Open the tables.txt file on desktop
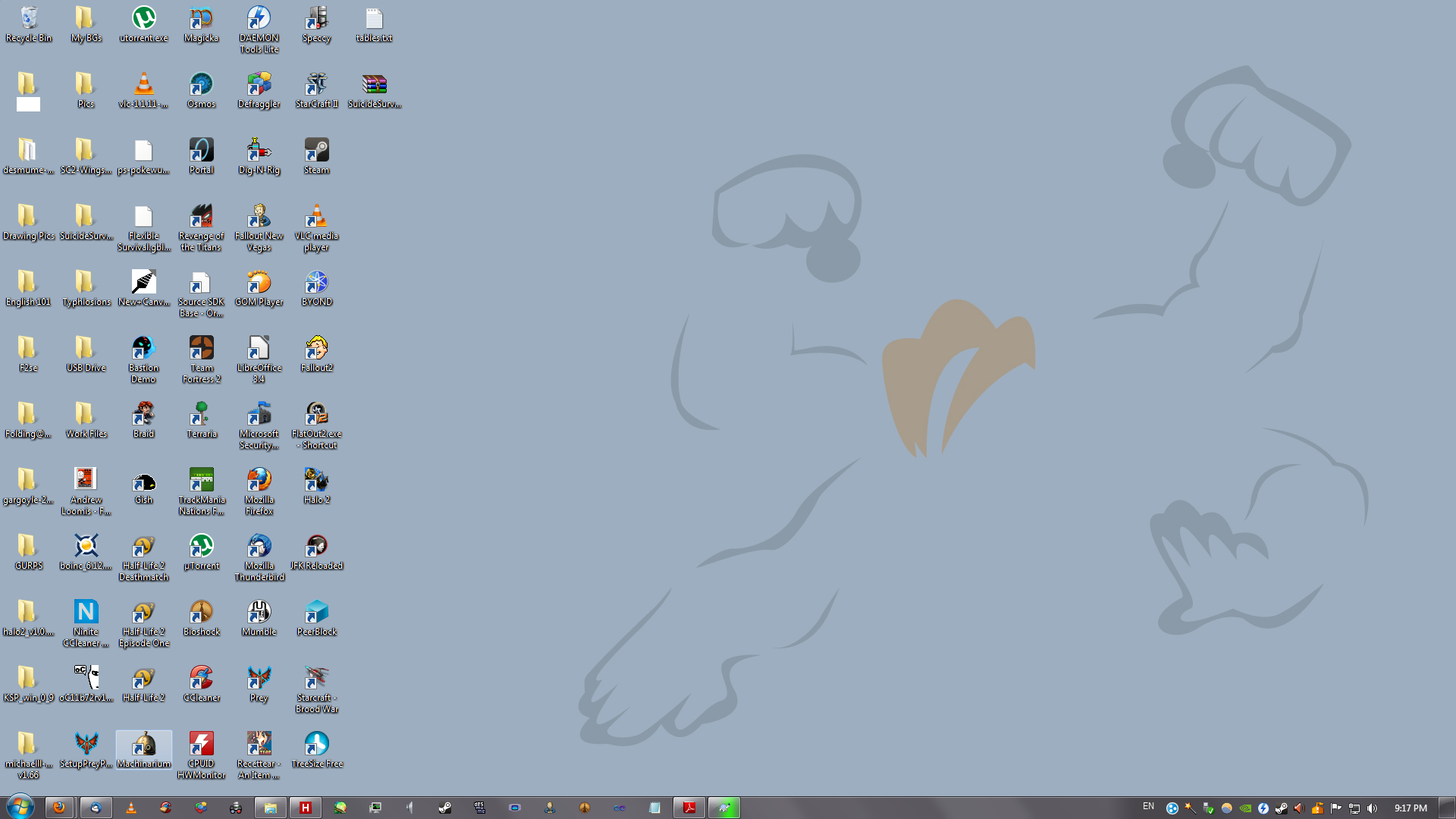 374,20
